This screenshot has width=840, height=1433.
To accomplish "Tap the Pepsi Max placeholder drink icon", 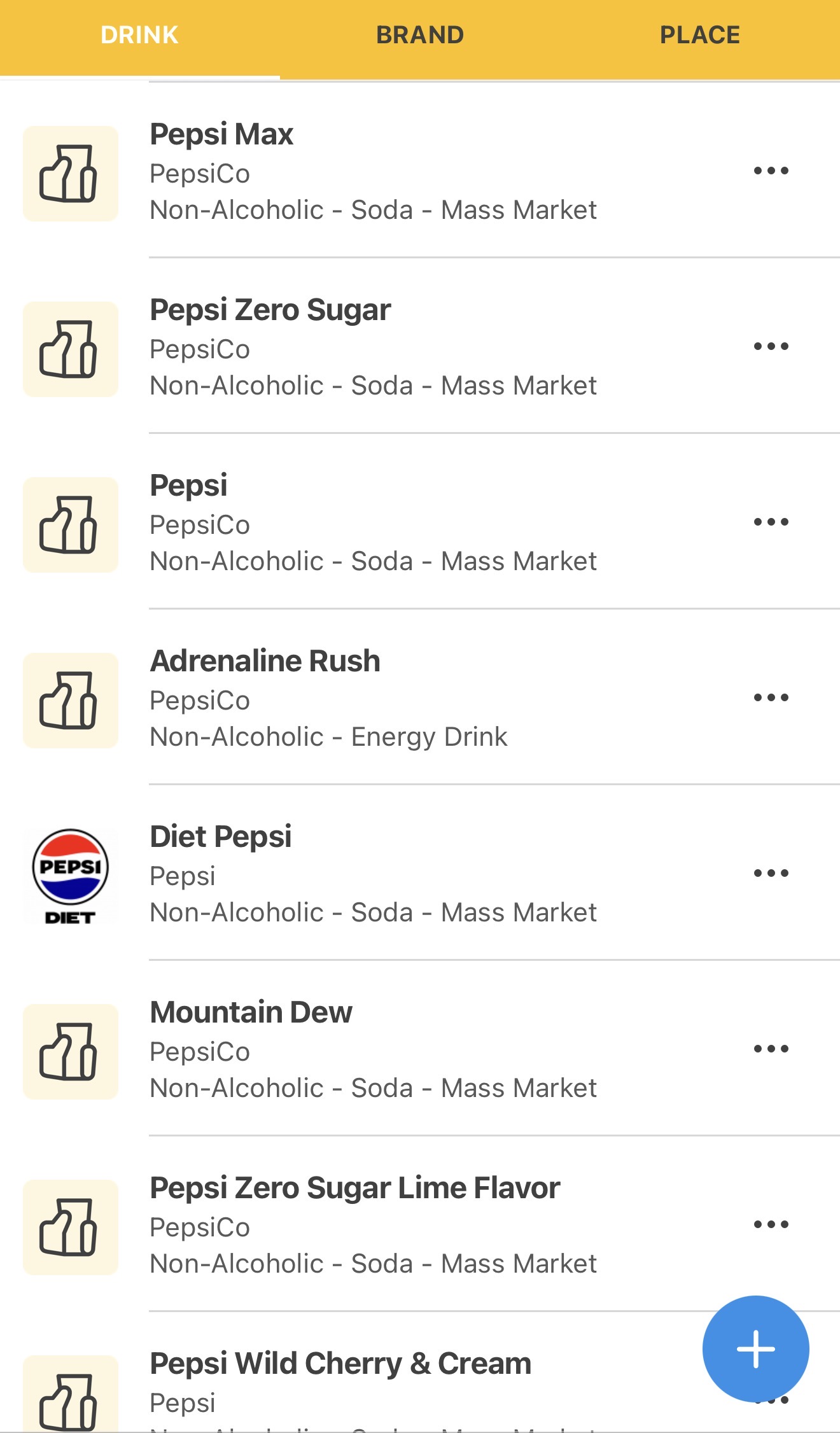I will [x=71, y=174].
